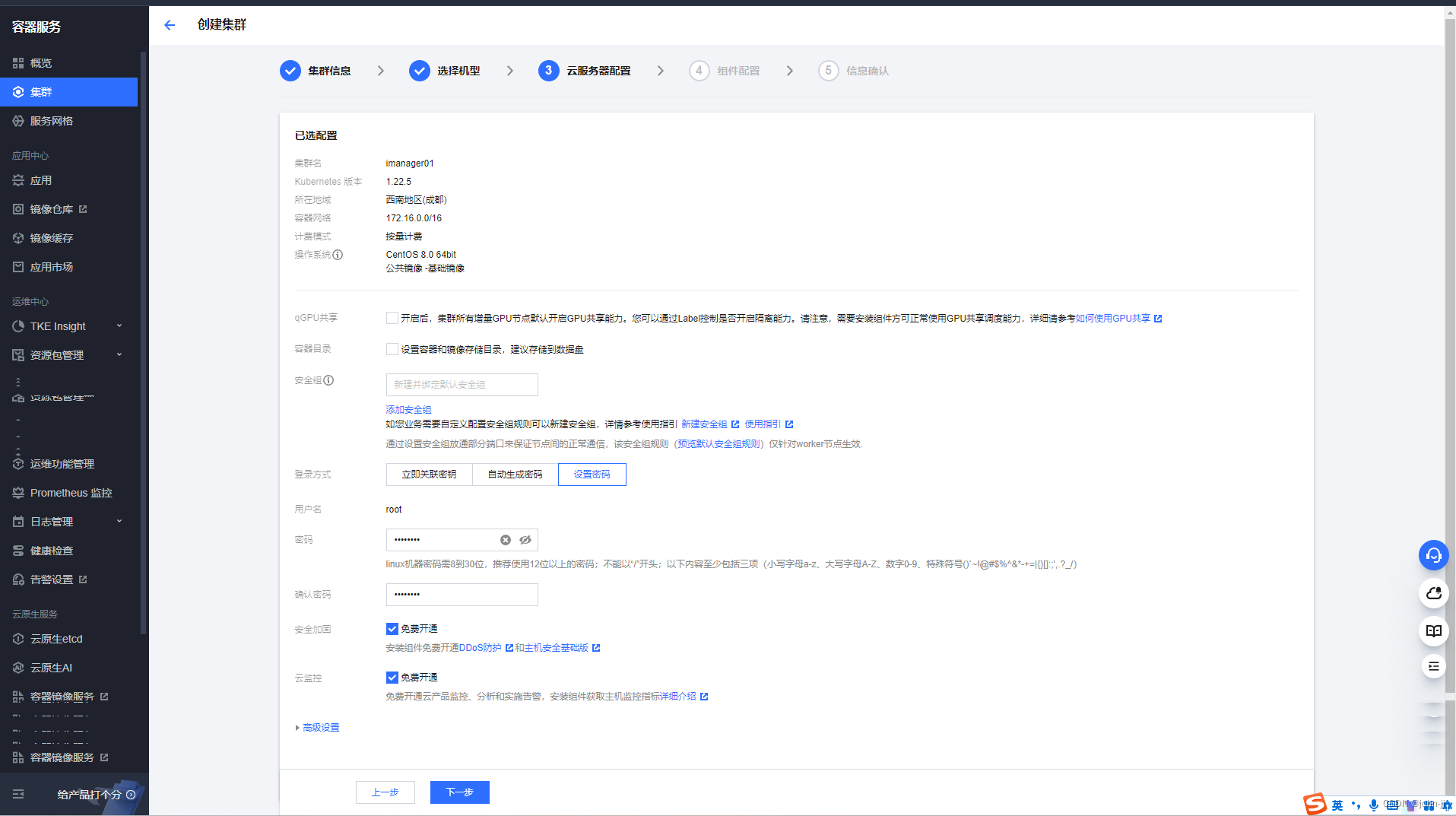Tick the 容器目录 storage directory checkbox

click(392, 349)
